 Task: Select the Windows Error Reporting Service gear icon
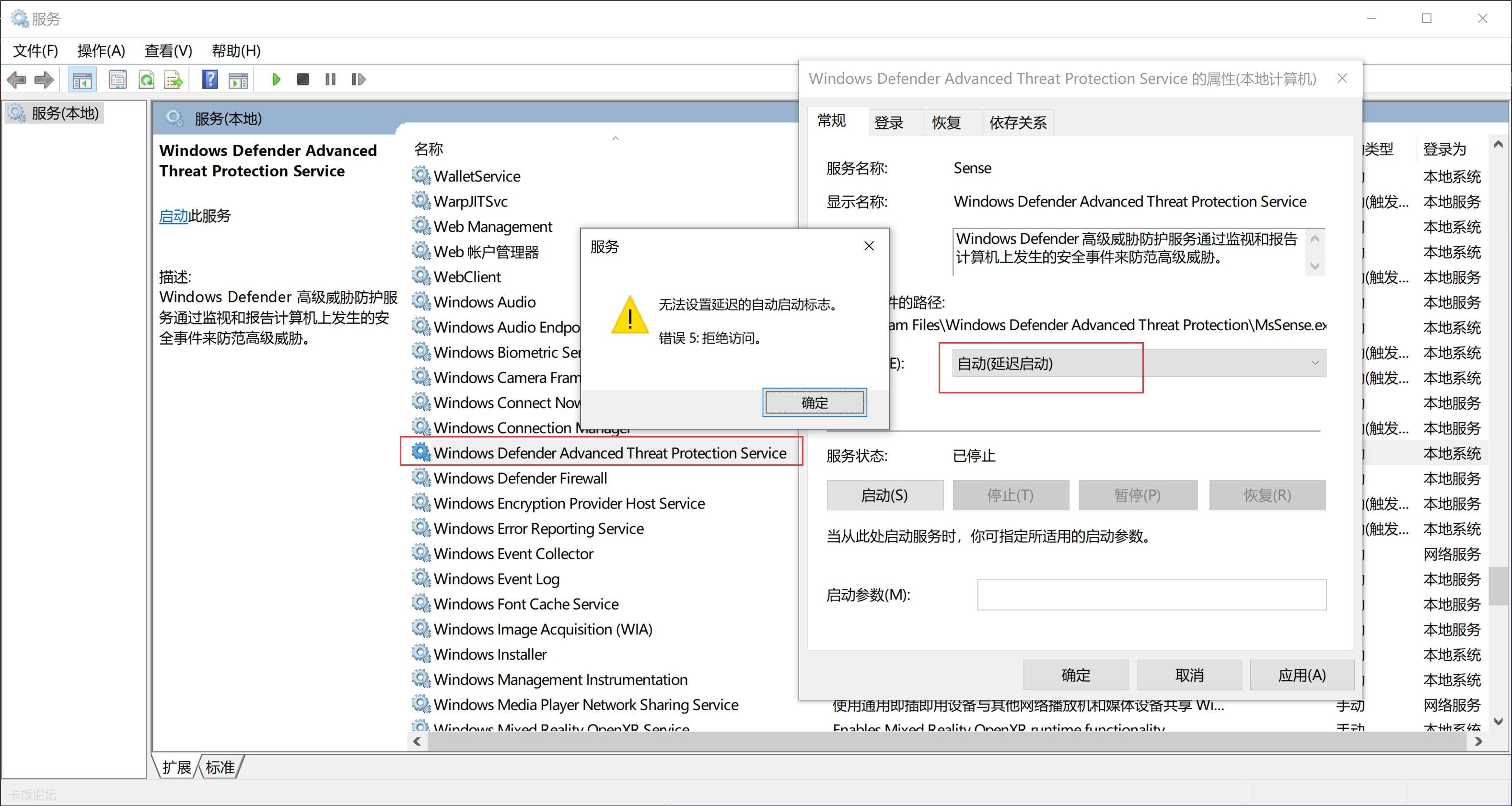(421, 528)
